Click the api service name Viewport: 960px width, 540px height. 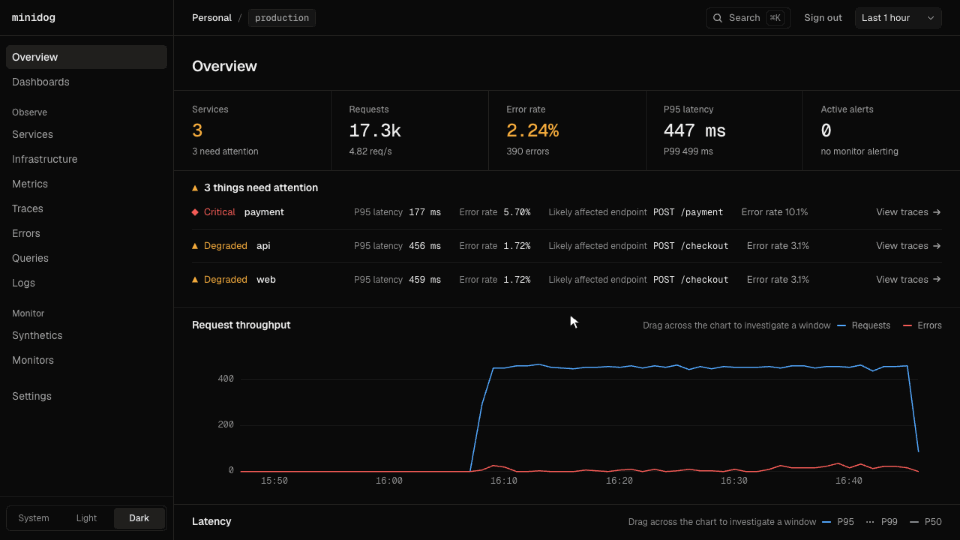(263, 246)
